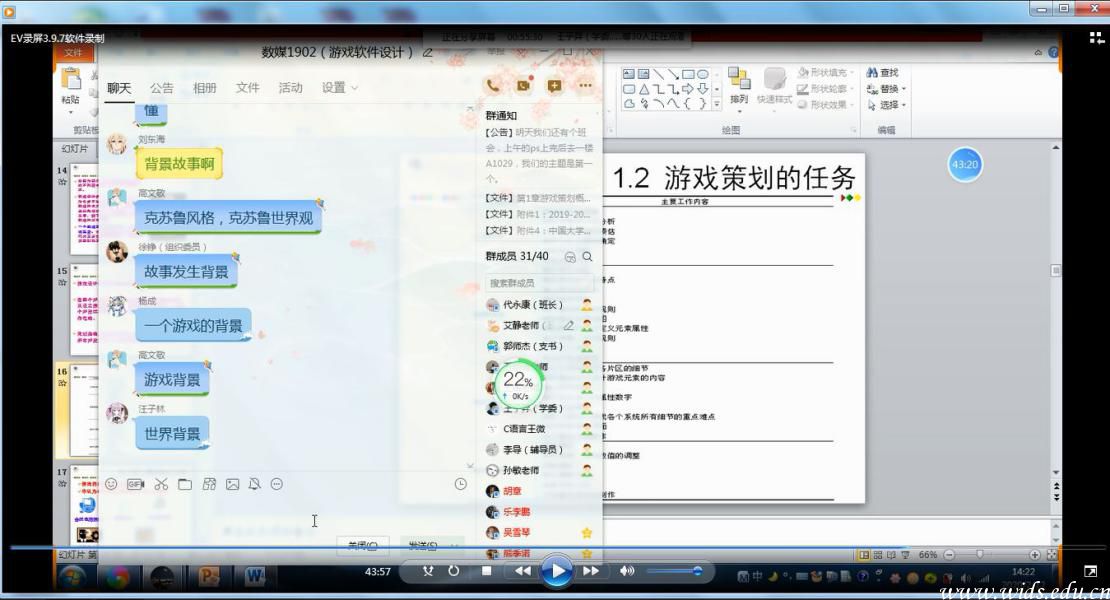
Task: Click the 关闭 close chat button
Action: click(x=362, y=545)
